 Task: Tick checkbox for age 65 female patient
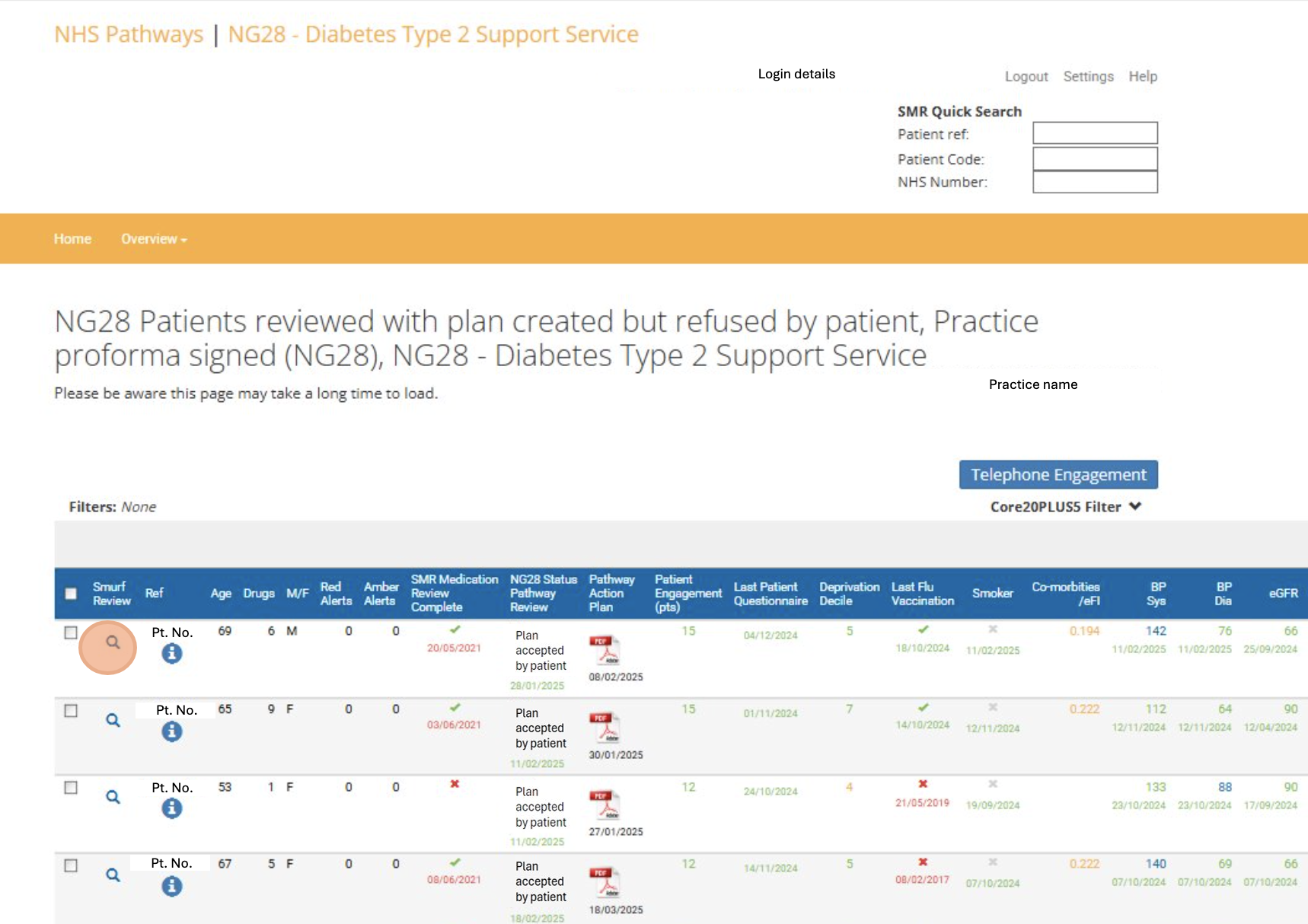point(71,711)
